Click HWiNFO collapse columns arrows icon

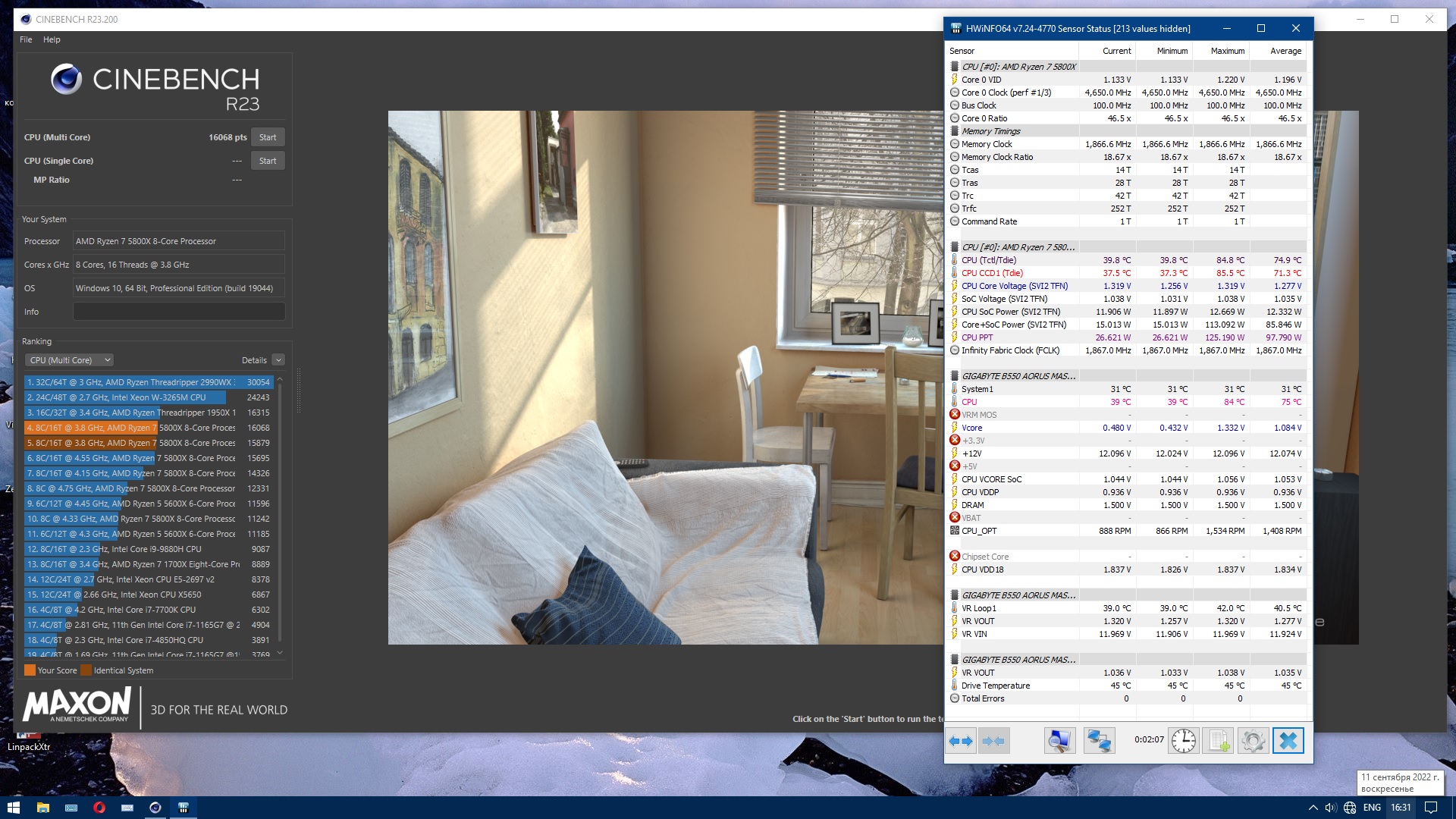click(x=993, y=741)
